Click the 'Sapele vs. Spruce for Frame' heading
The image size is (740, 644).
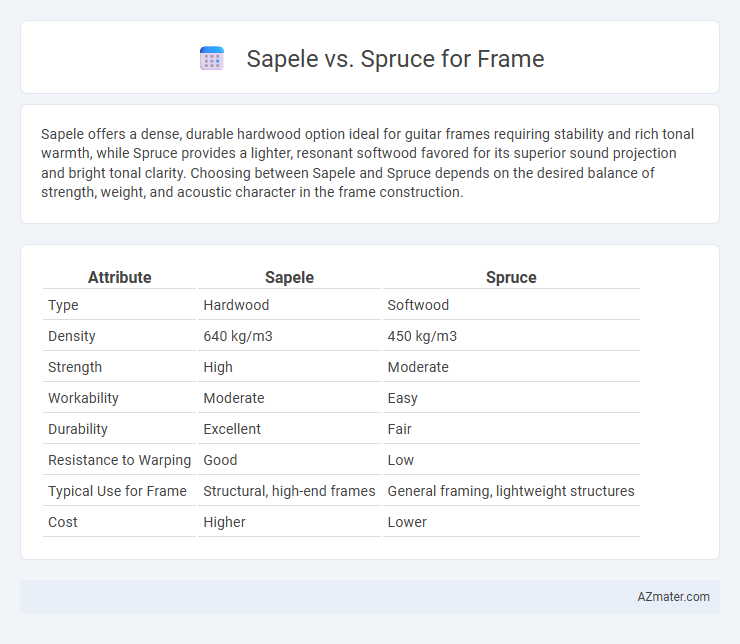pos(395,59)
